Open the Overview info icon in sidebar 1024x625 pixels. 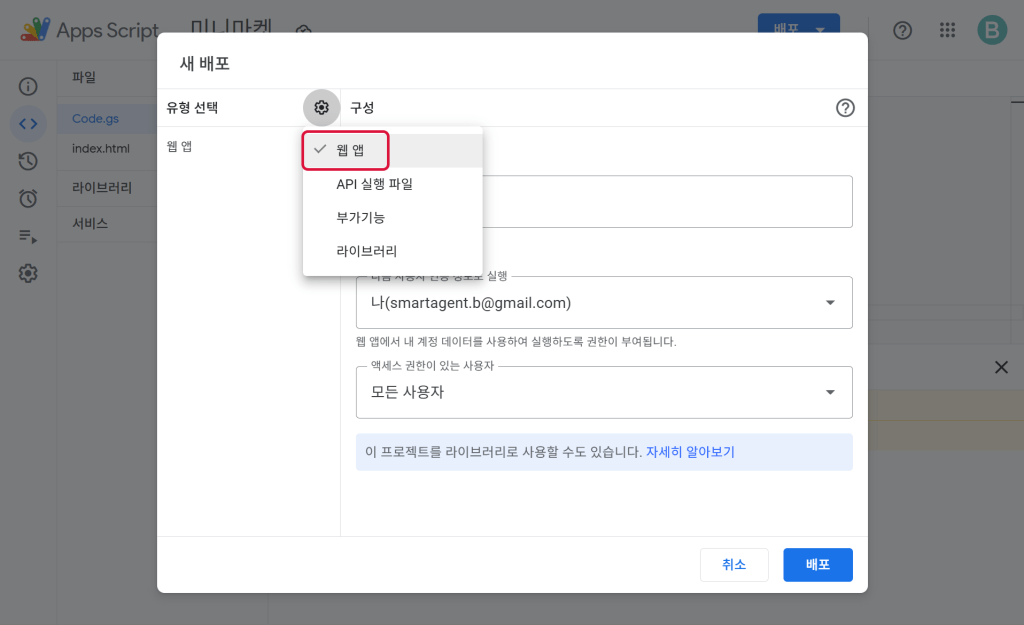(28, 87)
